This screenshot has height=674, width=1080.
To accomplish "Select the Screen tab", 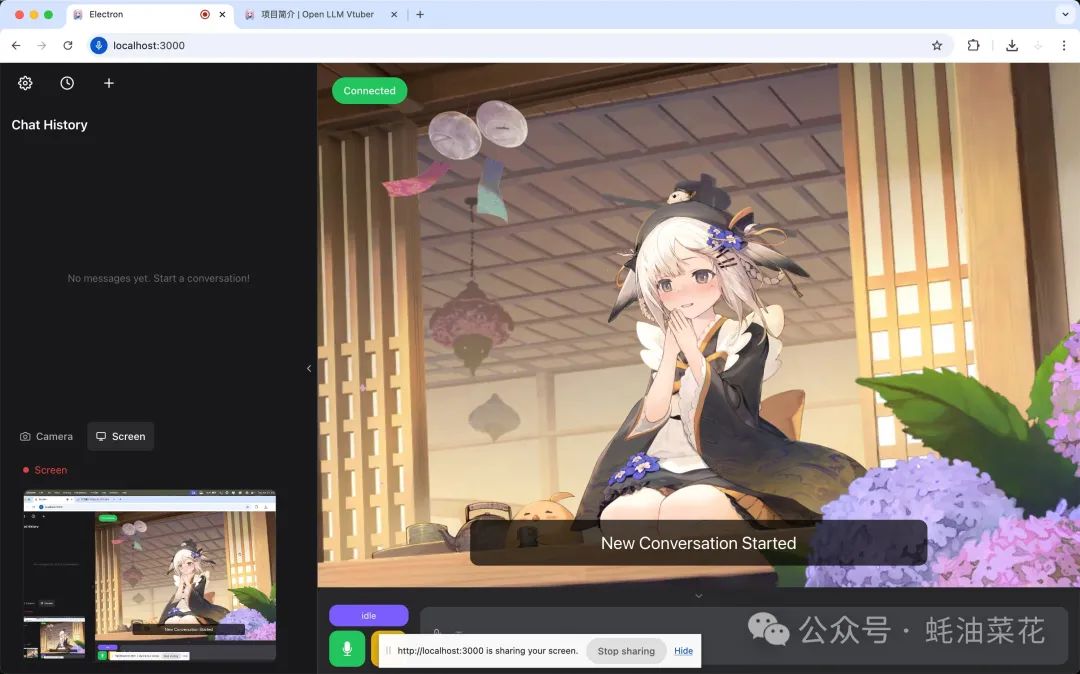I will click(121, 436).
